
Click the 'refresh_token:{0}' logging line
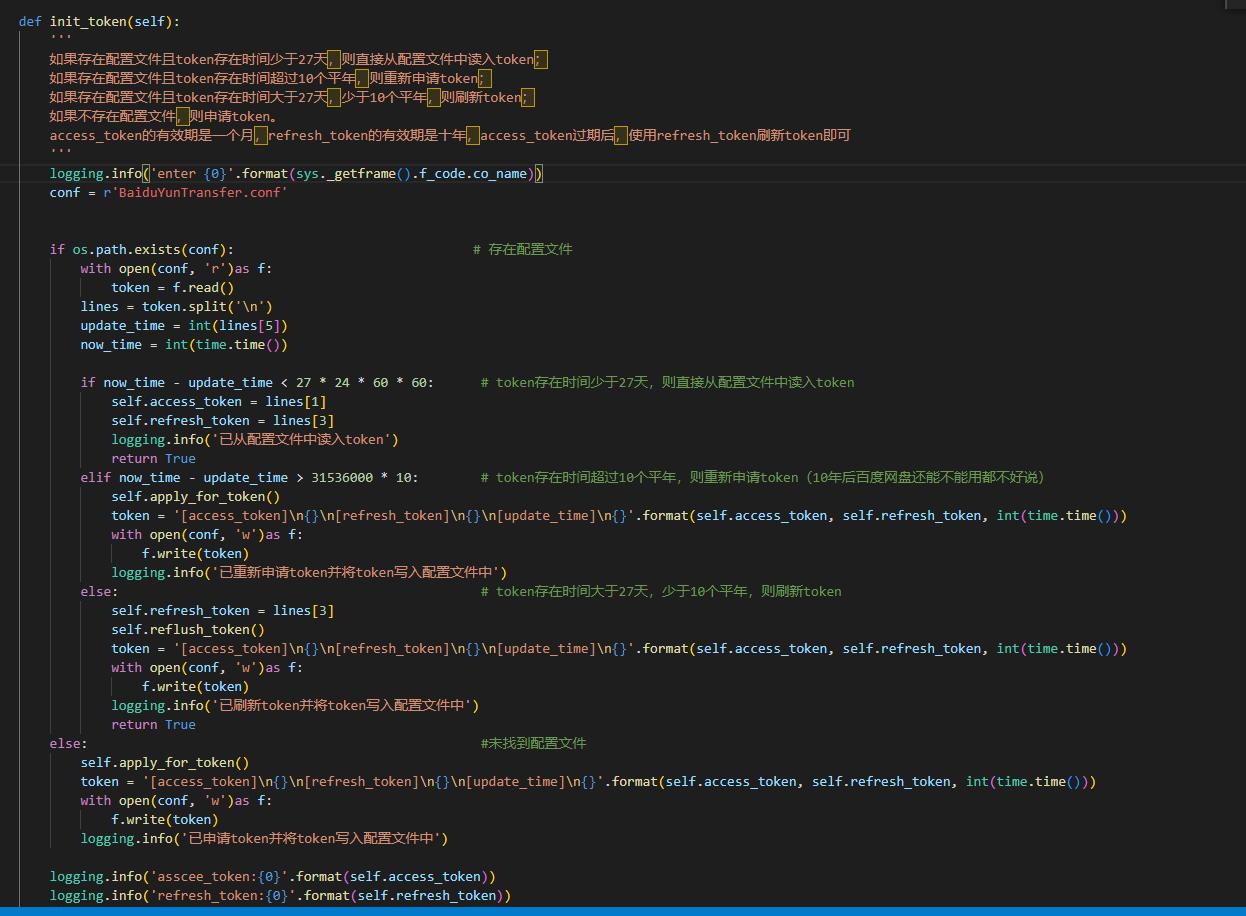click(280, 895)
